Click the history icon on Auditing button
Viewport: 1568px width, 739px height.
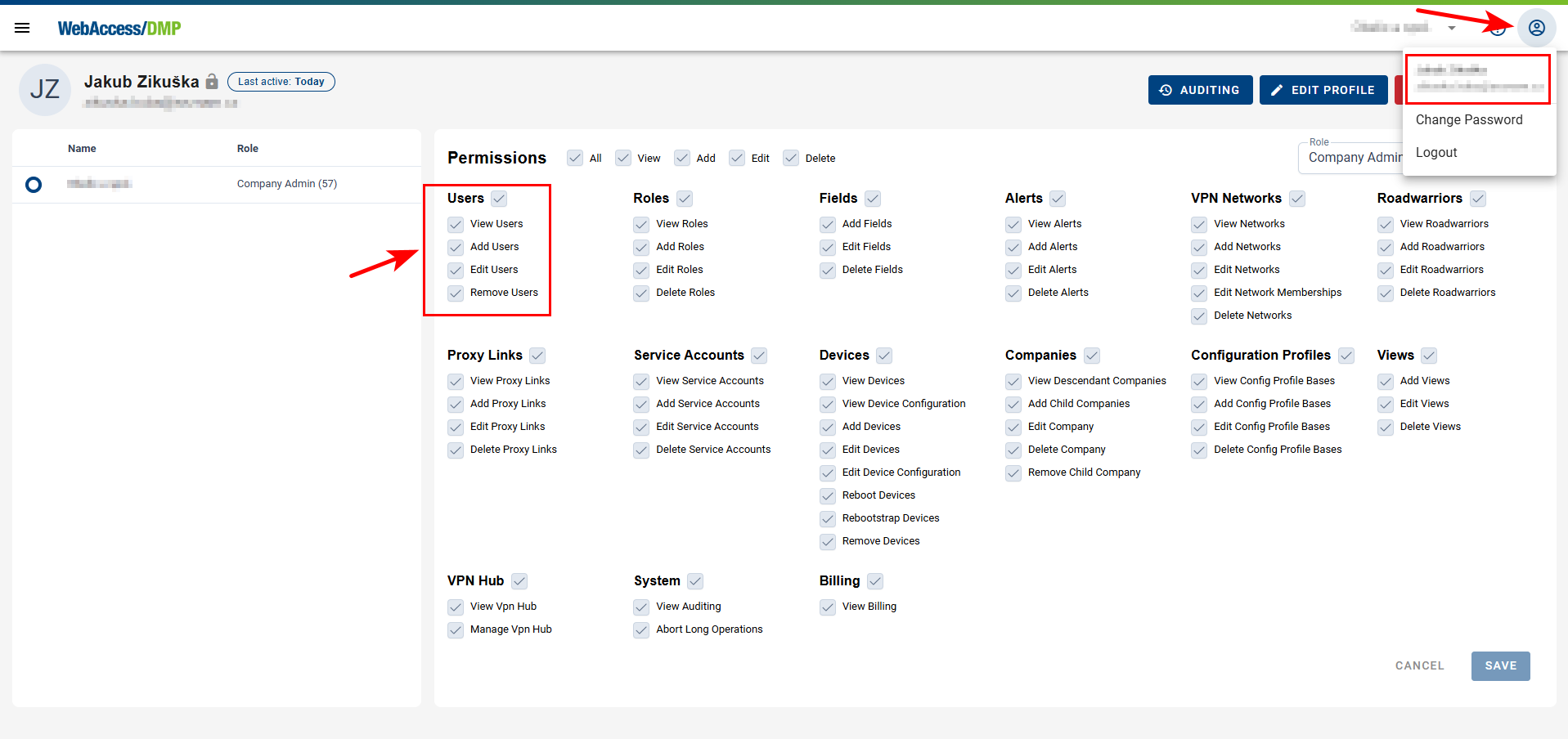pyautogui.click(x=1166, y=90)
